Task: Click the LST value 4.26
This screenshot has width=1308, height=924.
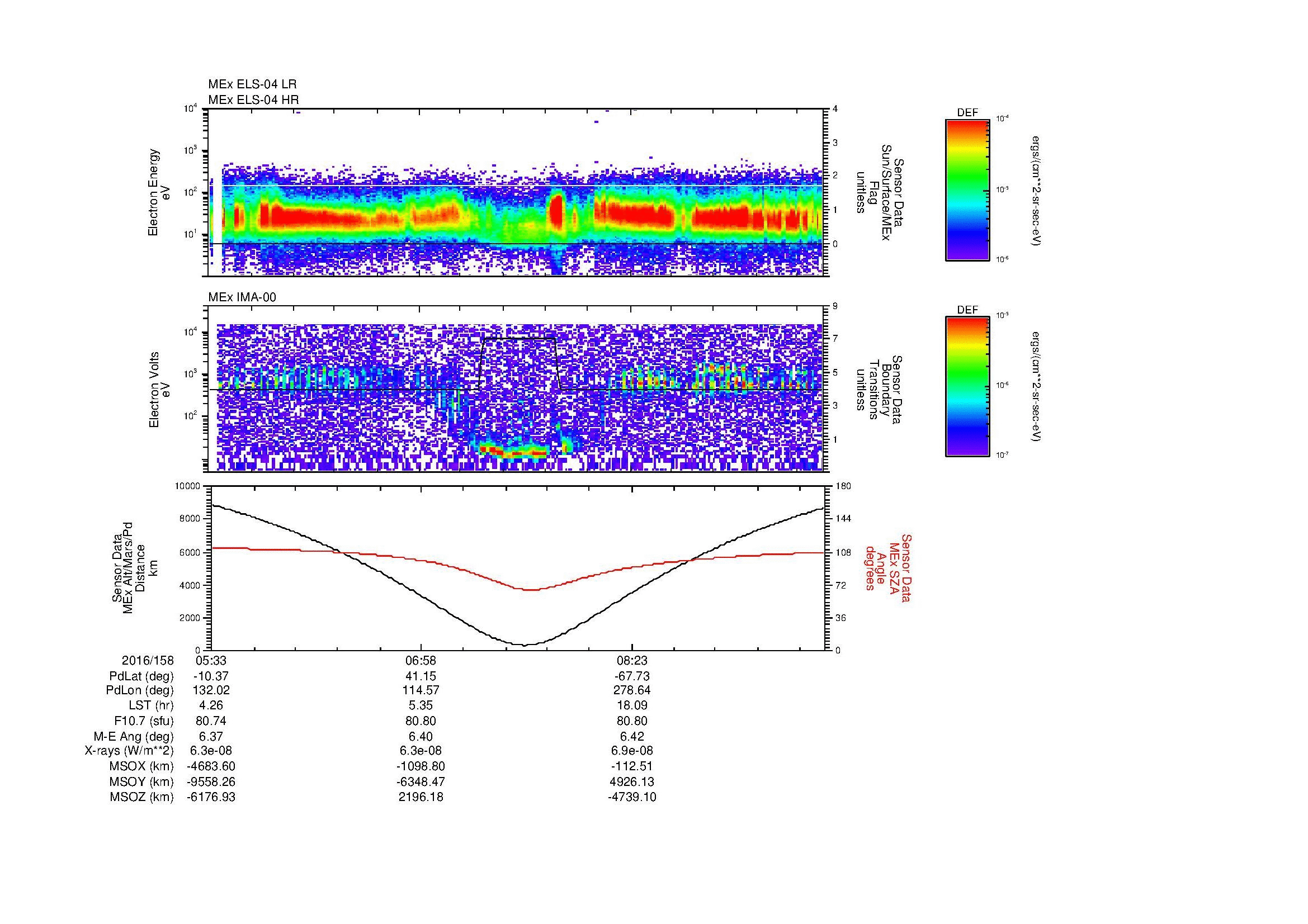Action: coord(211,705)
